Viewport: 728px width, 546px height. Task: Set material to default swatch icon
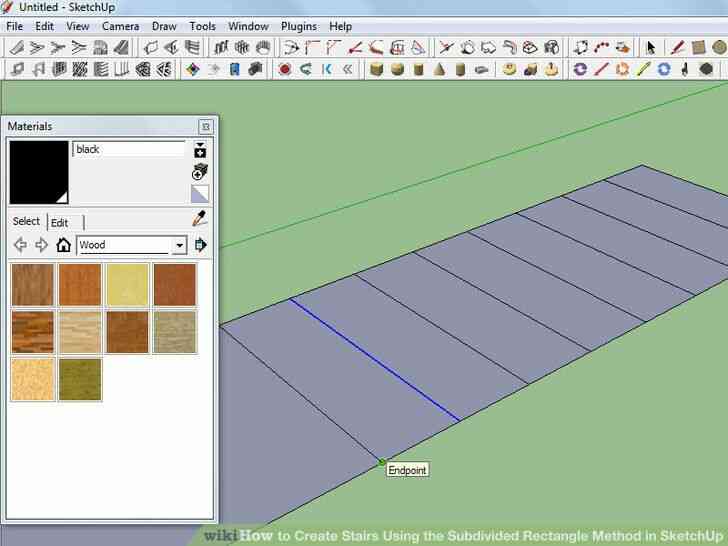(200, 194)
